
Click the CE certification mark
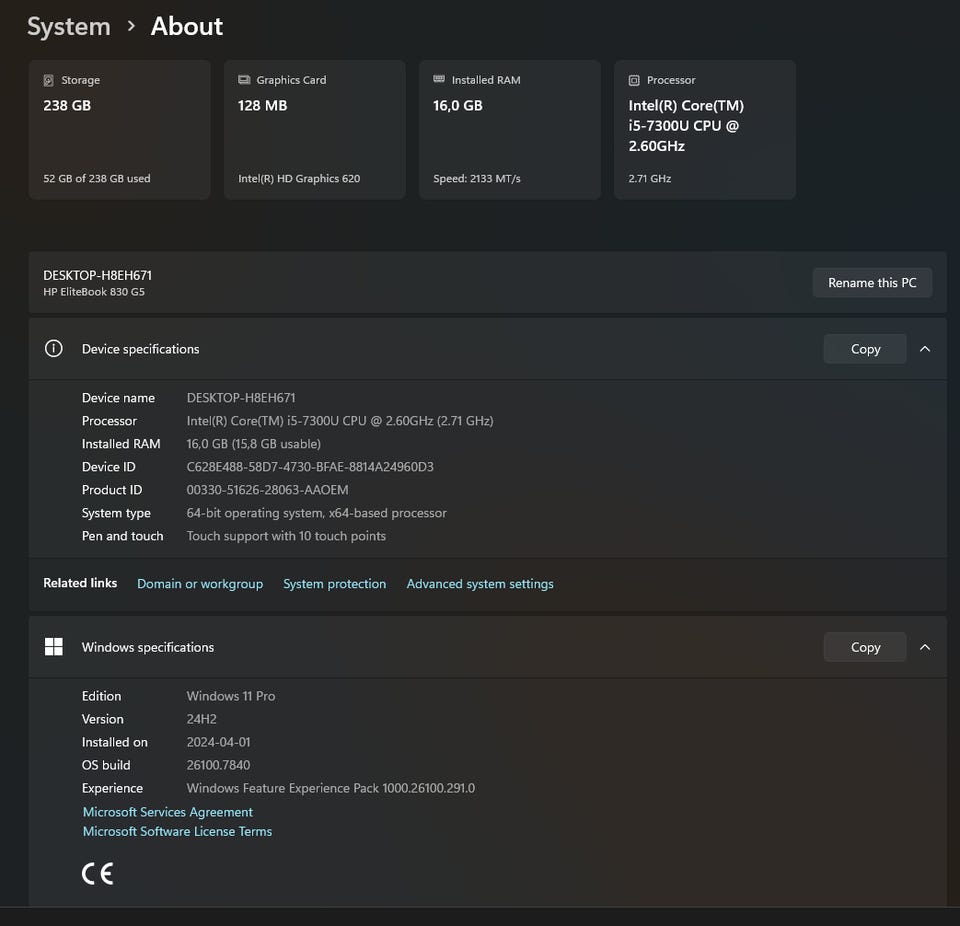(x=97, y=873)
